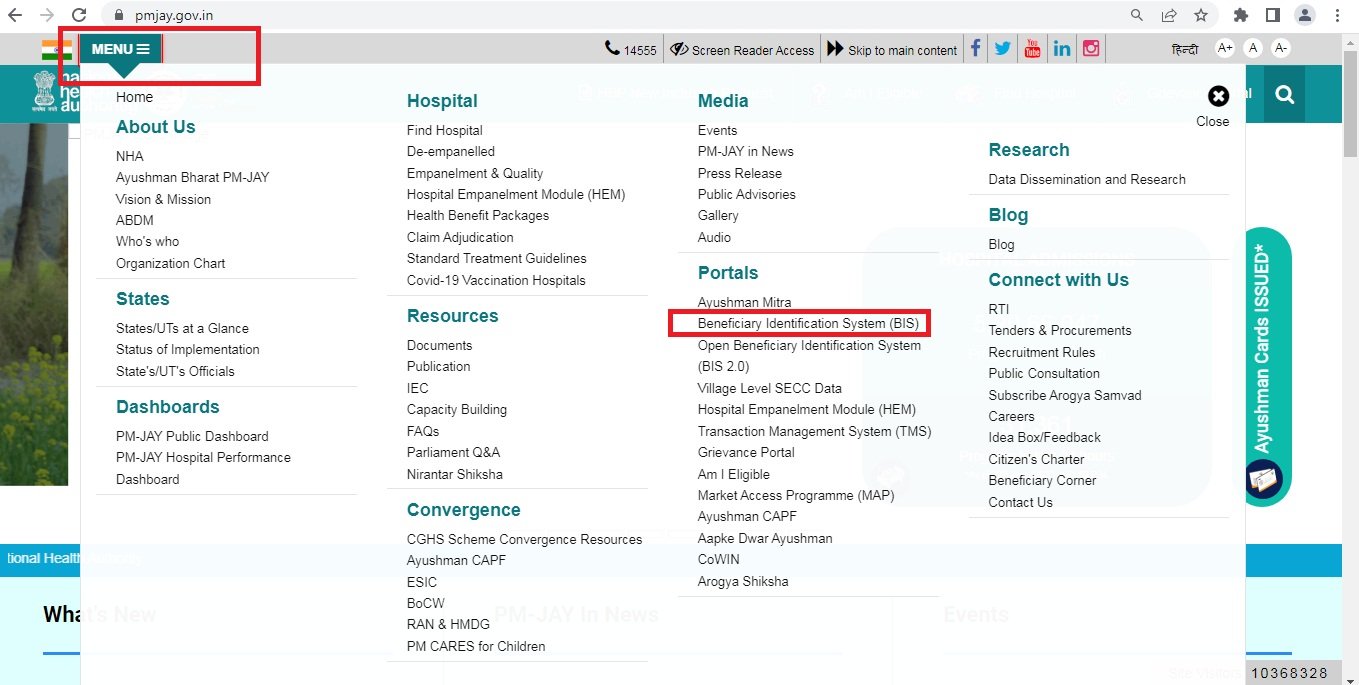Image resolution: width=1359 pixels, height=685 pixels.
Task: Open the Chrome three-dot menu
Action: 1338,15
